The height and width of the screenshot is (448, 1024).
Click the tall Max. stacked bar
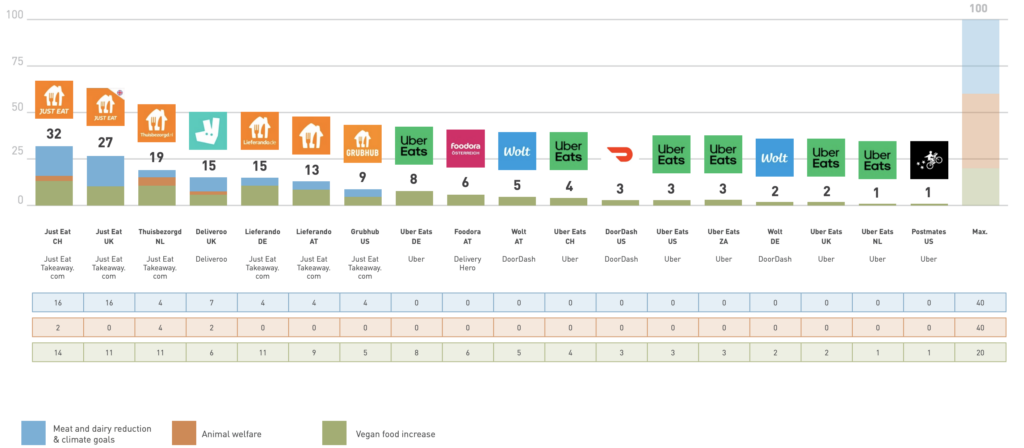point(980,112)
